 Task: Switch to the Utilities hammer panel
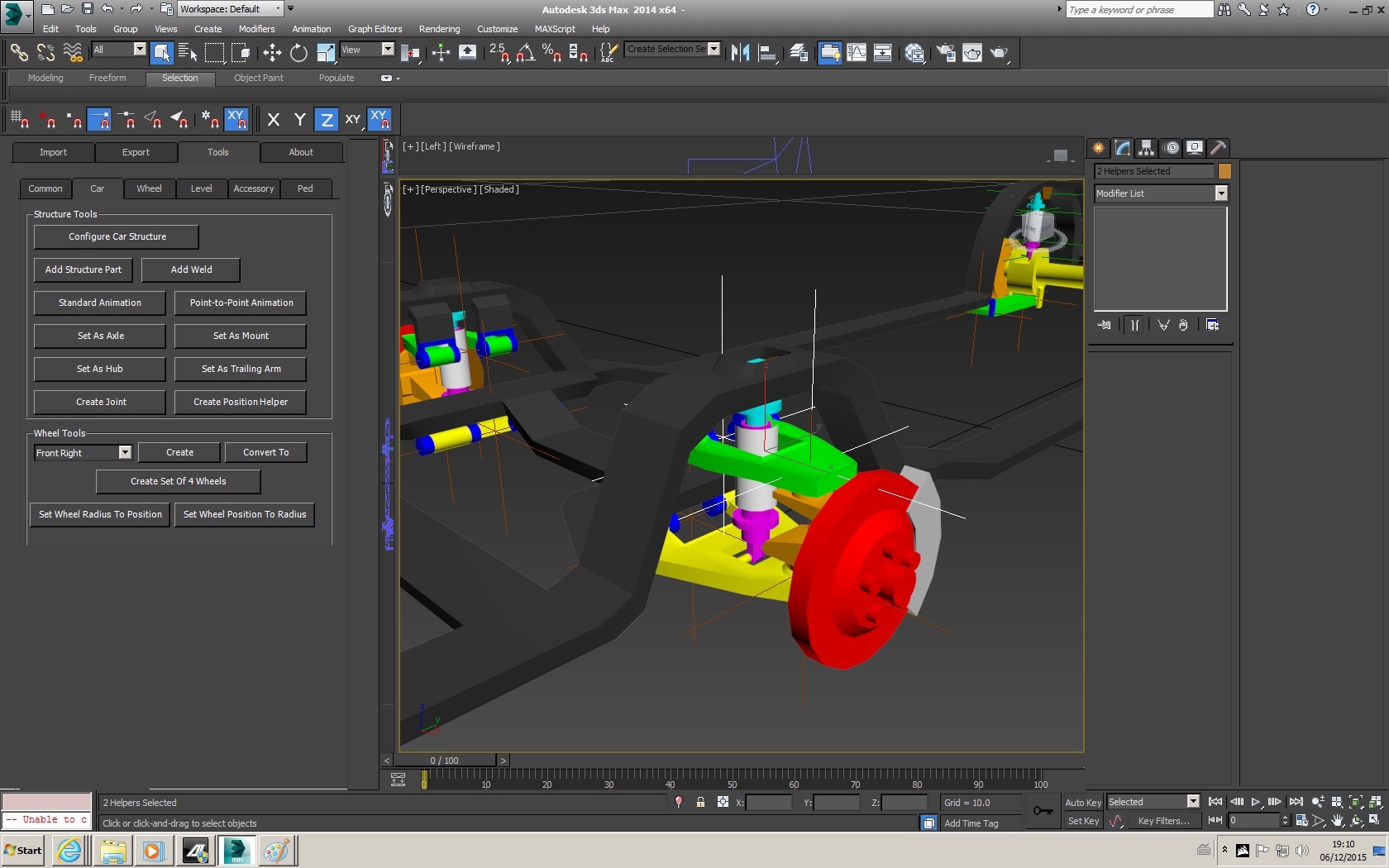[x=1218, y=148]
